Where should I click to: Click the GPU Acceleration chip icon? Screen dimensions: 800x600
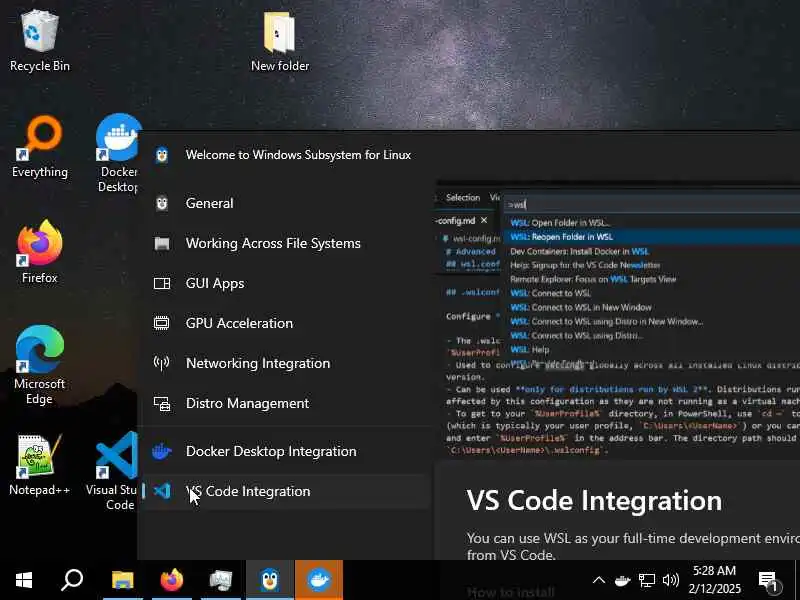coord(162,323)
